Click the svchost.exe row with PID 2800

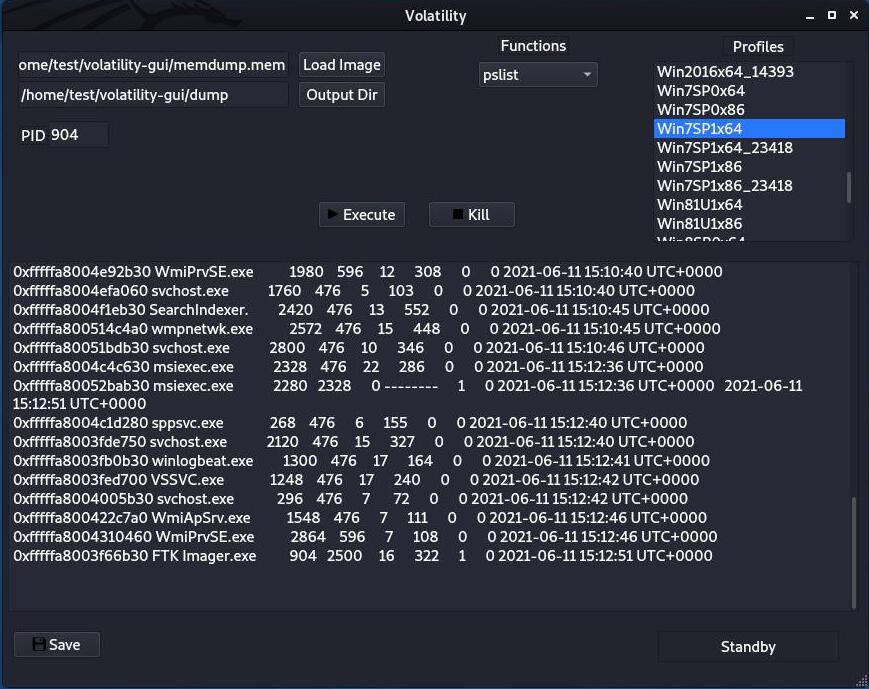click(x=359, y=348)
